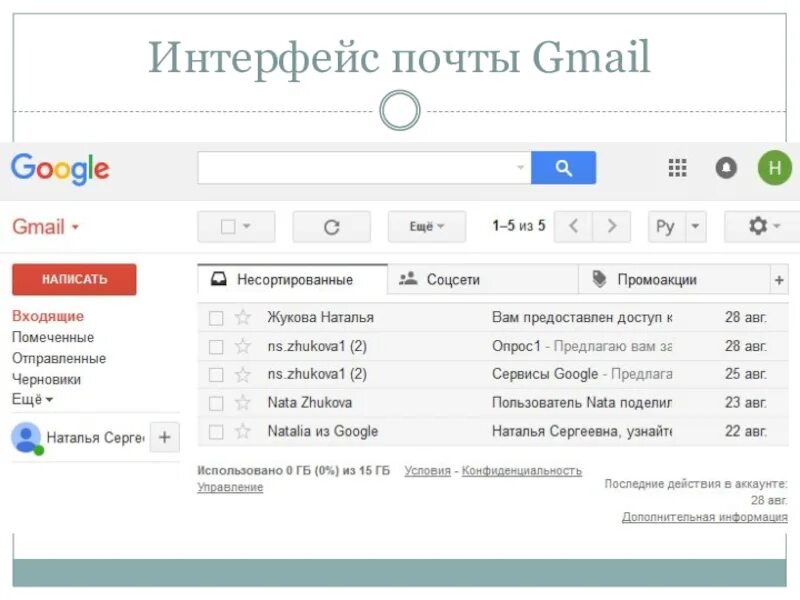This screenshot has height=600, width=800.
Task: Go to the previous page of messages
Action: coord(573,226)
